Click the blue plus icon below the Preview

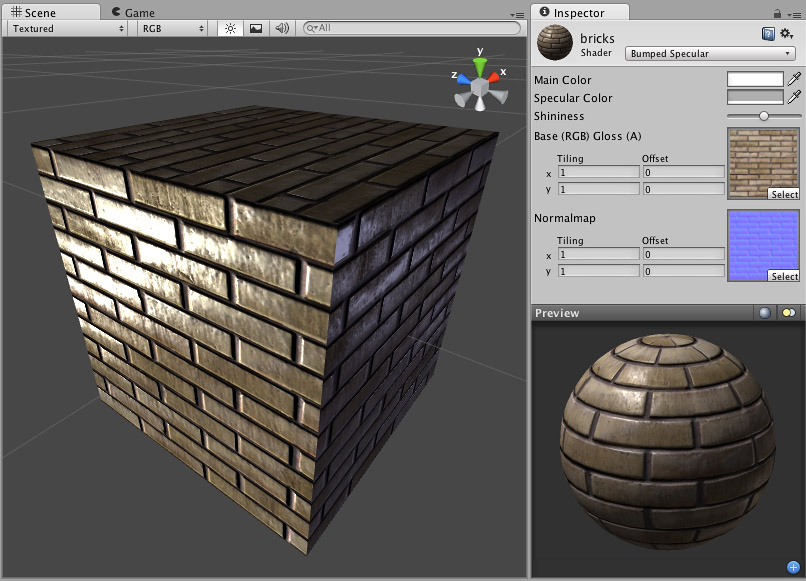coord(794,565)
